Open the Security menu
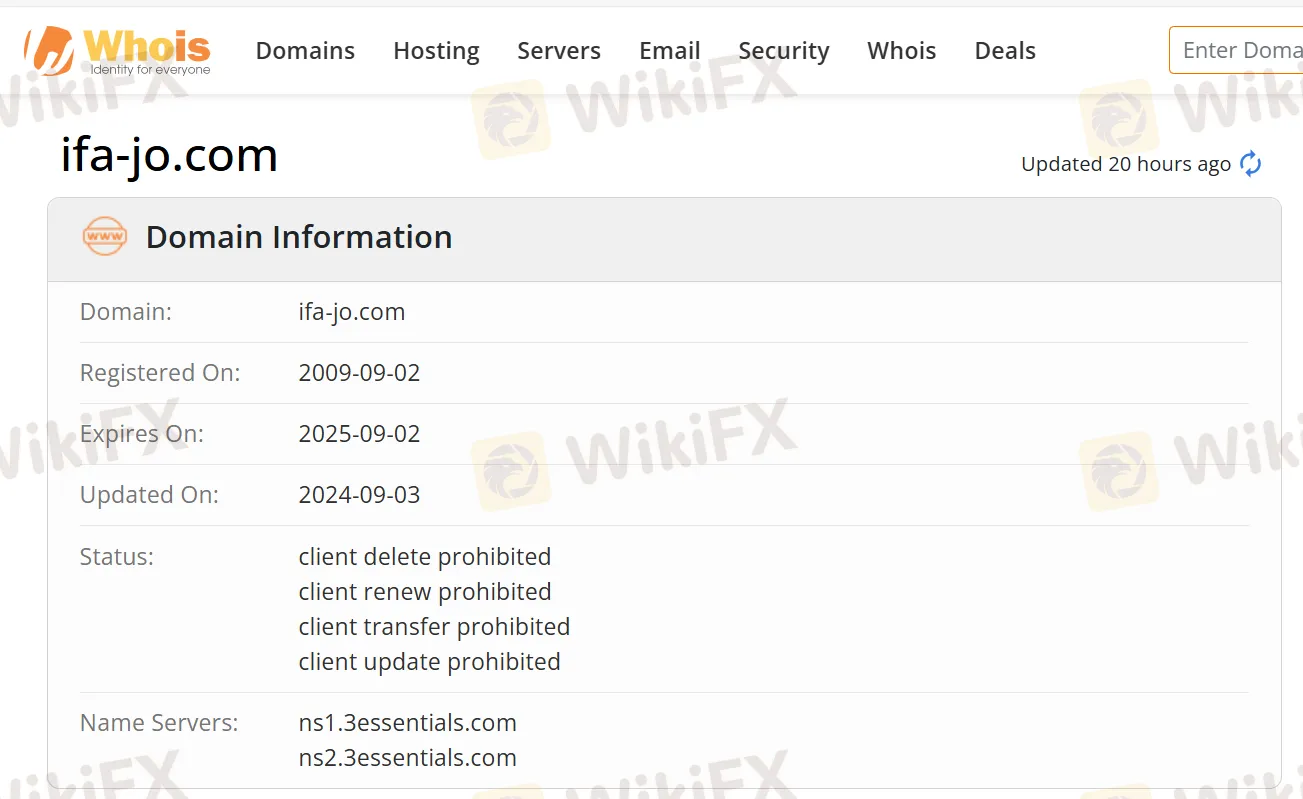Image resolution: width=1303 pixels, height=799 pixels. 784,51
